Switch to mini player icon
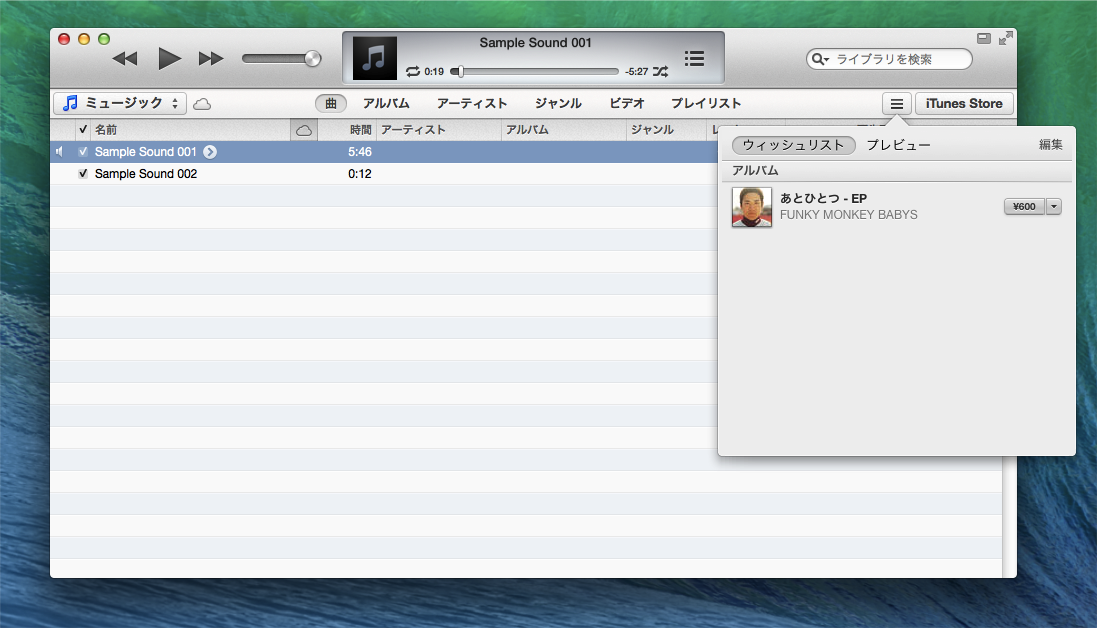The width and height of the screenshot is (1097, 628). point(984,38)
